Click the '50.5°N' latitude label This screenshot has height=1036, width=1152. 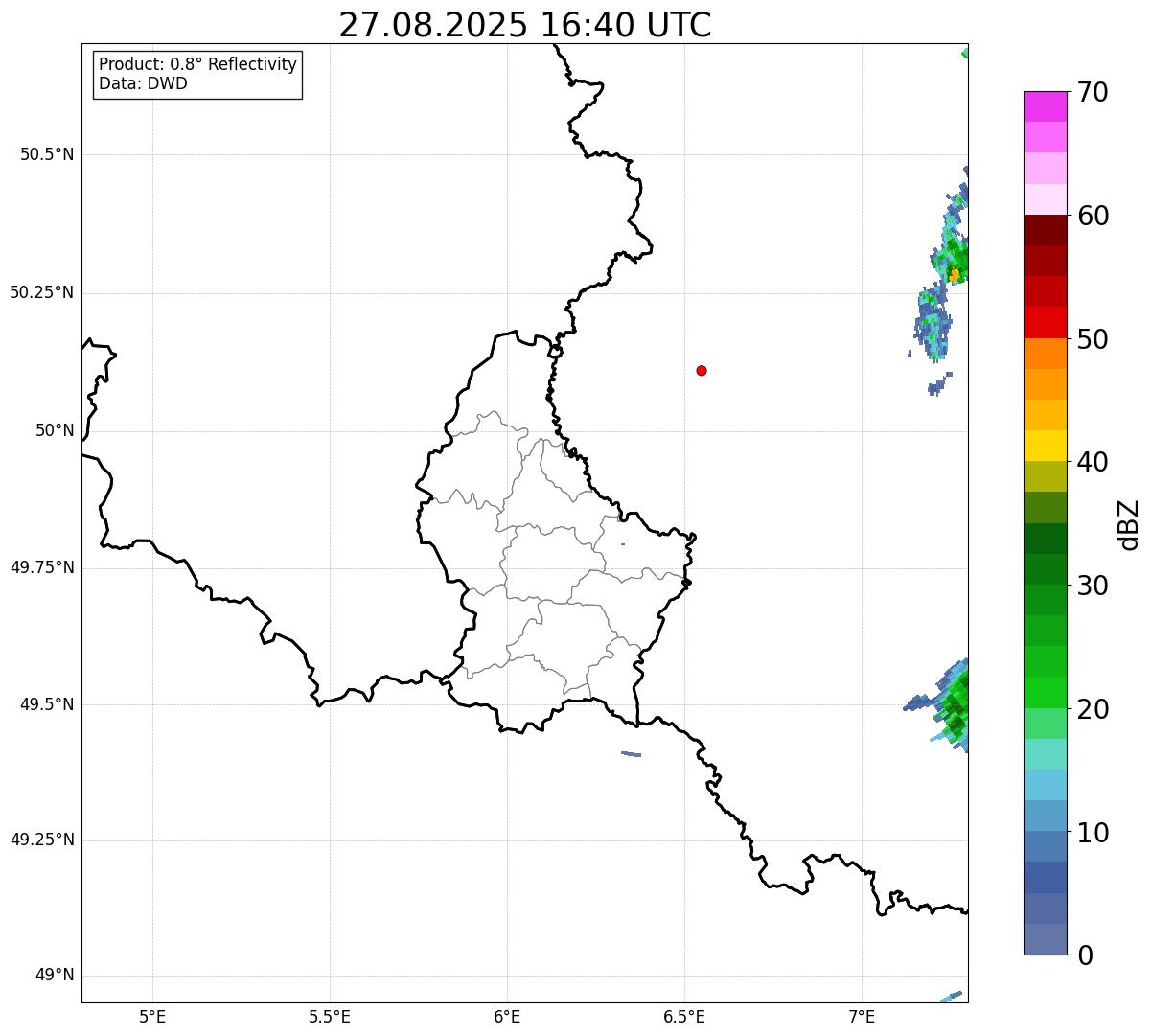coord(47,154)
